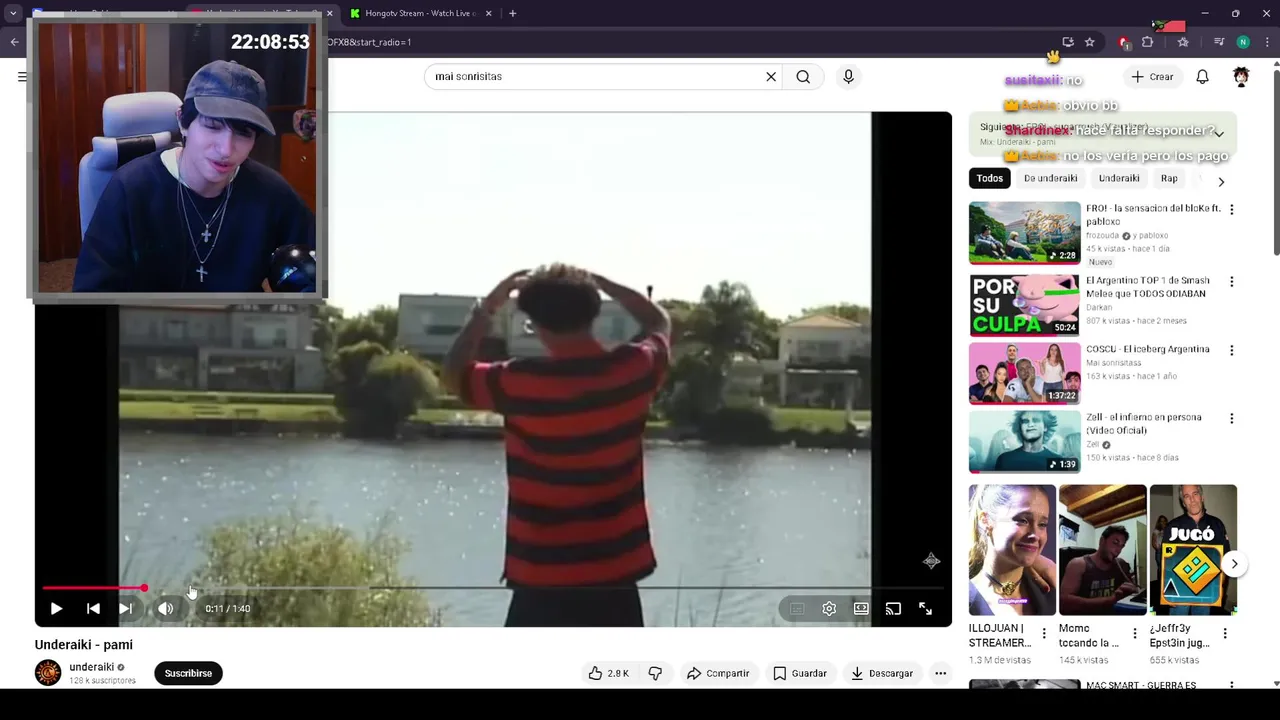Open options for El Argentino TOP 1 video

(1231, 282)
